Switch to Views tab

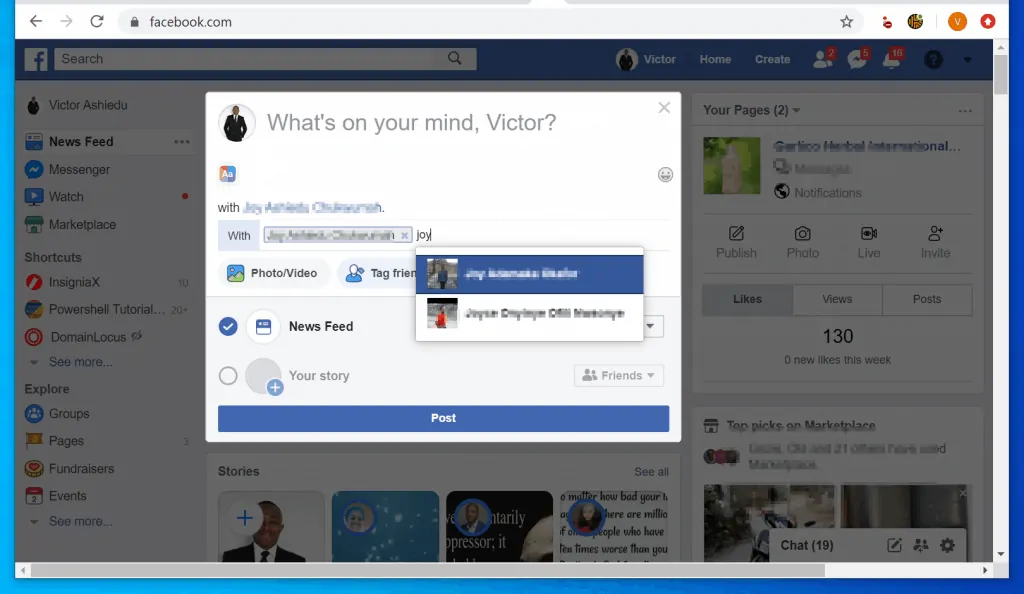(837, 299)
